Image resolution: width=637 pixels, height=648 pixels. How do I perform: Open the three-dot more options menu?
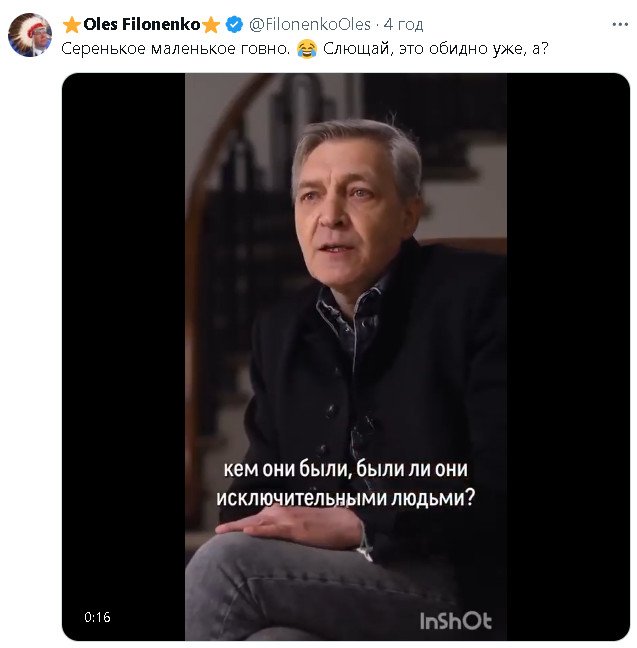click(619, 23)
